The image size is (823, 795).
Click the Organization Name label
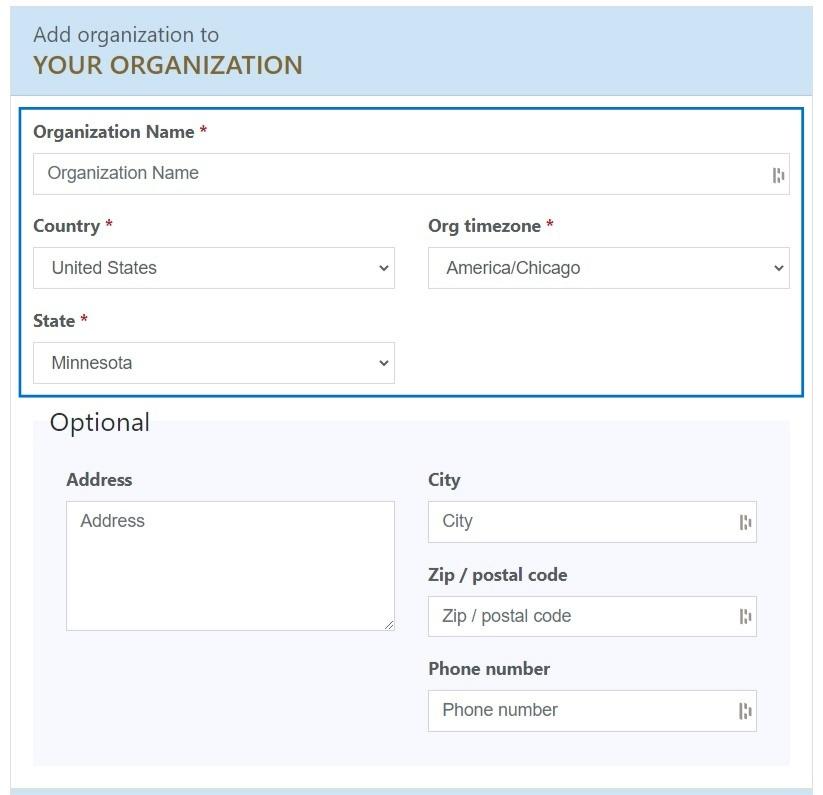click(114, 132)
